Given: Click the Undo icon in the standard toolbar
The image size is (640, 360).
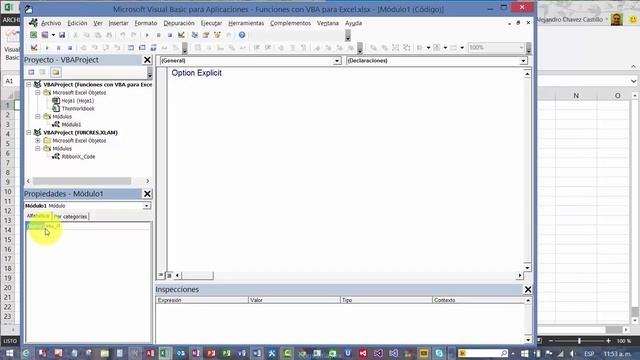Looking at the screenshot, I should coord(122,35).
